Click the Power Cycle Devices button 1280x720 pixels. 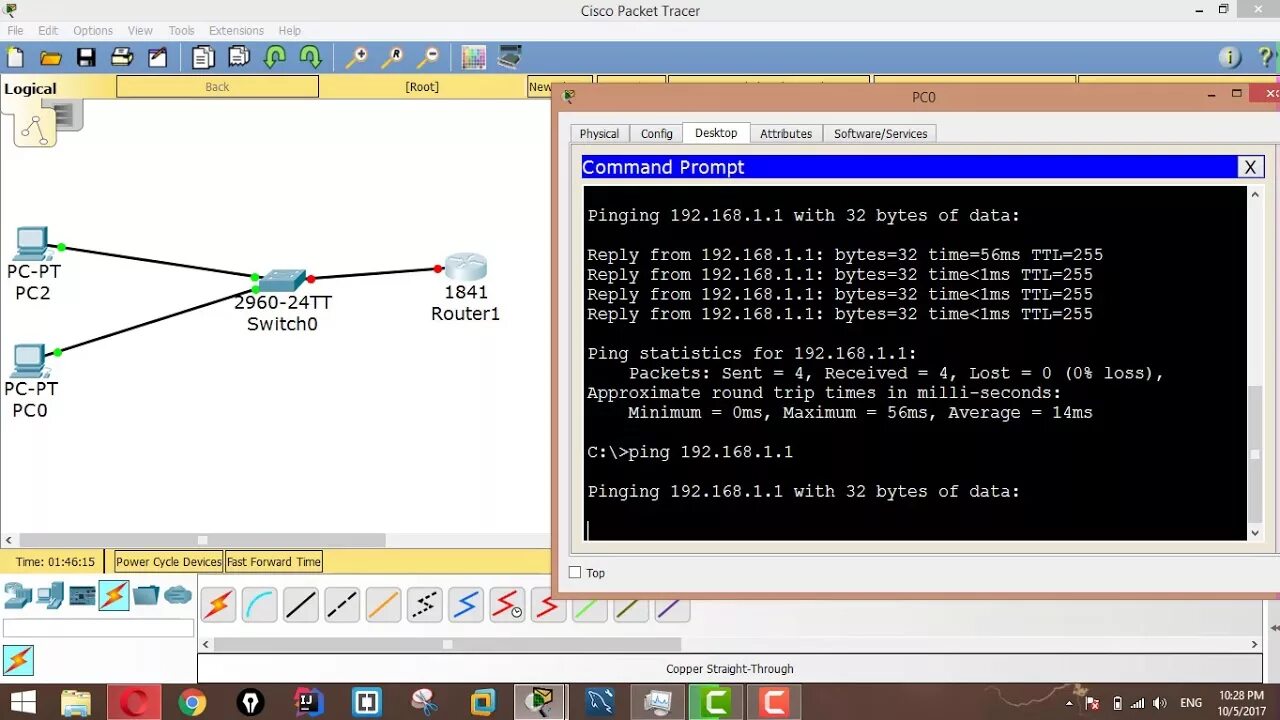[169, 562]
